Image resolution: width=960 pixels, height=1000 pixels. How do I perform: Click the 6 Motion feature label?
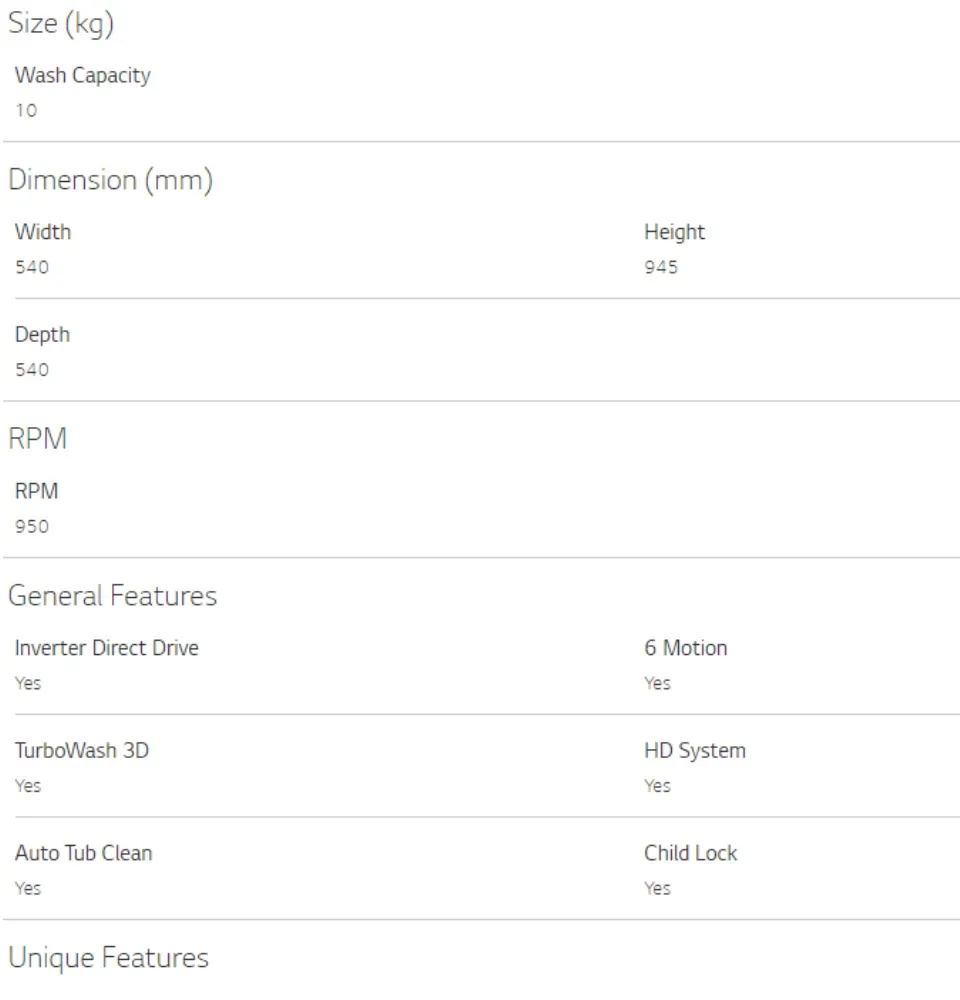click(x=685, y=648)
